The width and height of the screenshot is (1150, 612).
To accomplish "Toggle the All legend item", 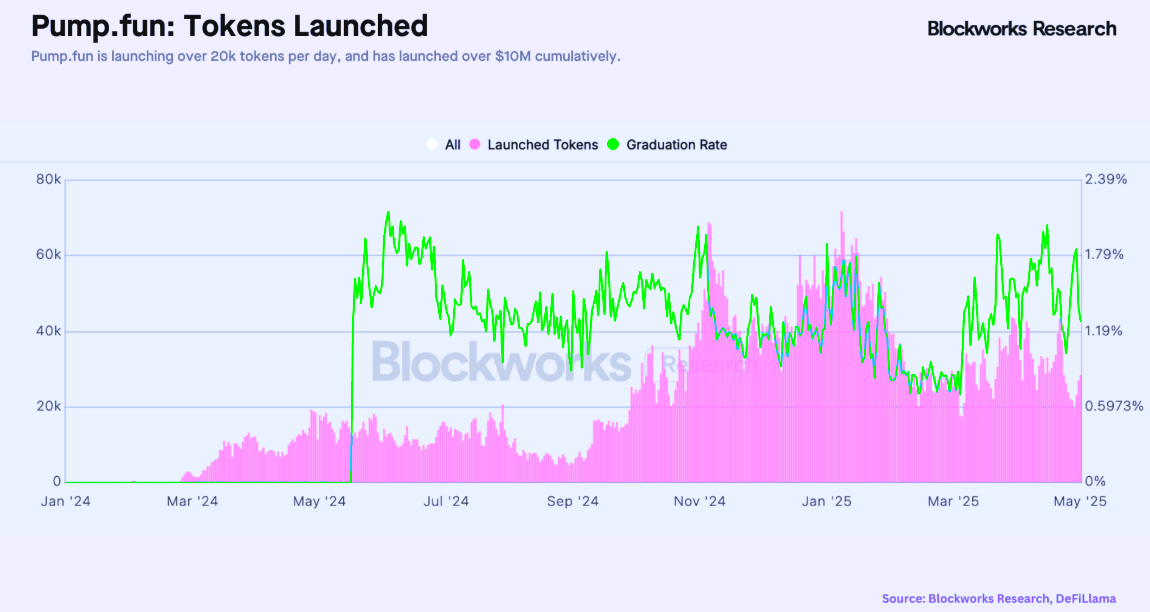I will [x=443, y=145].
